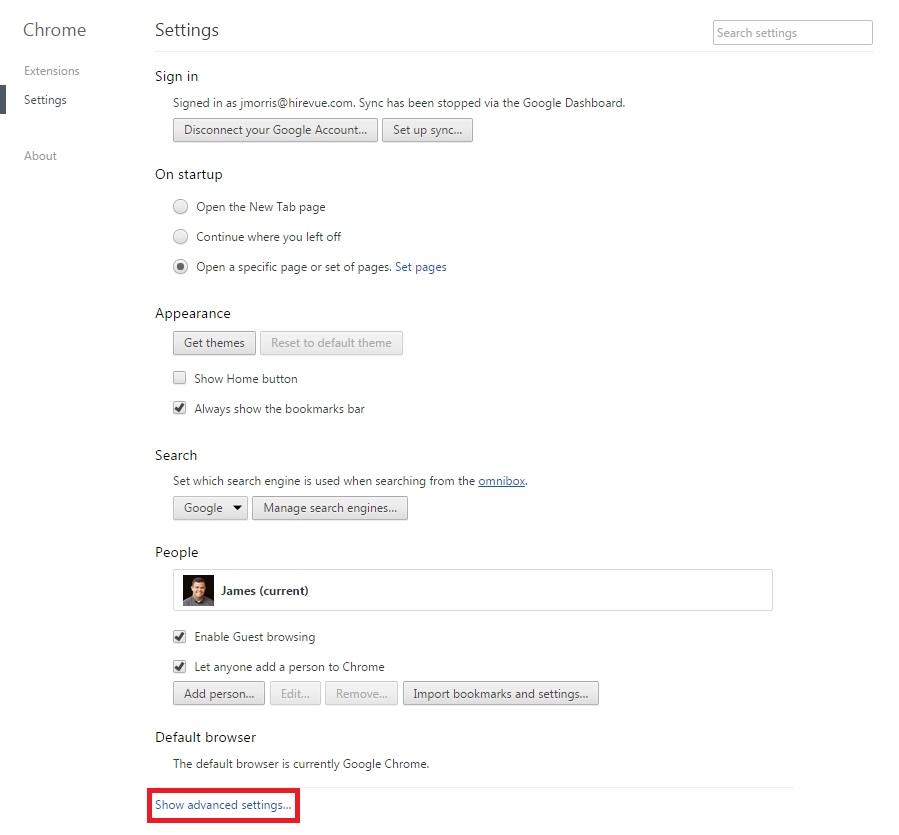Image resolution: width=899 pixels, height=835 pixels.
Task: Open the Get themes page
Action: [213, 343]
